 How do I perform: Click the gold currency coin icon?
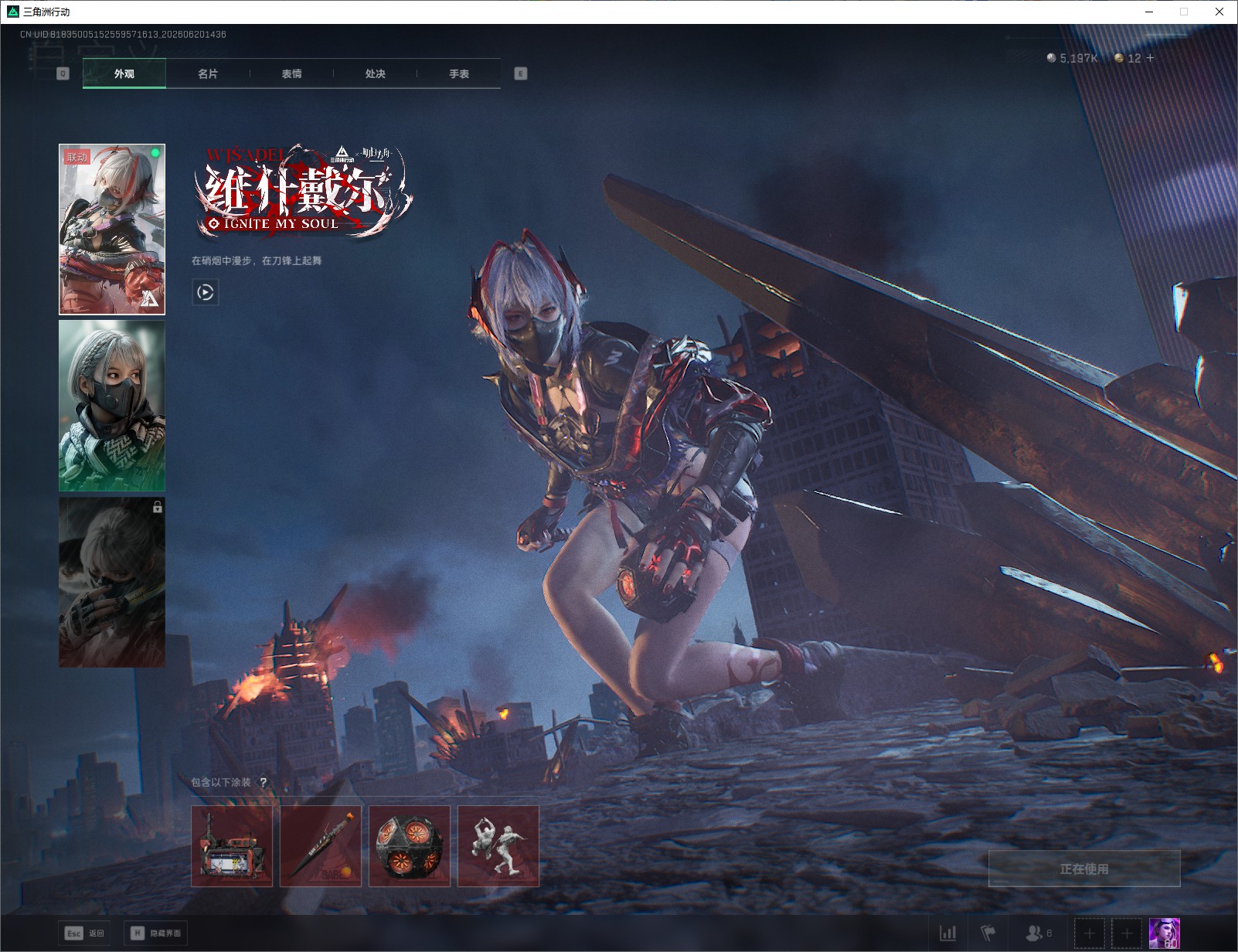click(1119, 58)
